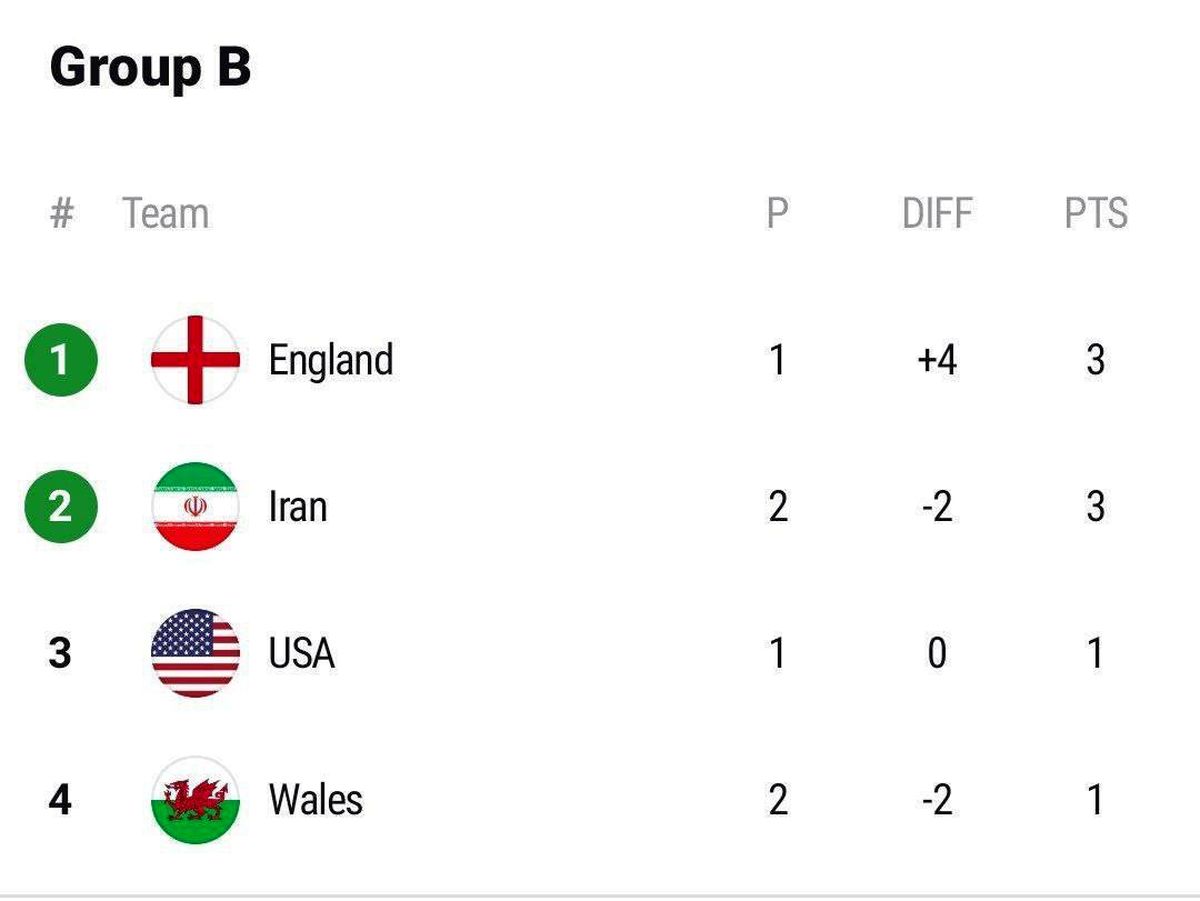
Task: Click the Team column header
Action: click(x=166, y=213)
